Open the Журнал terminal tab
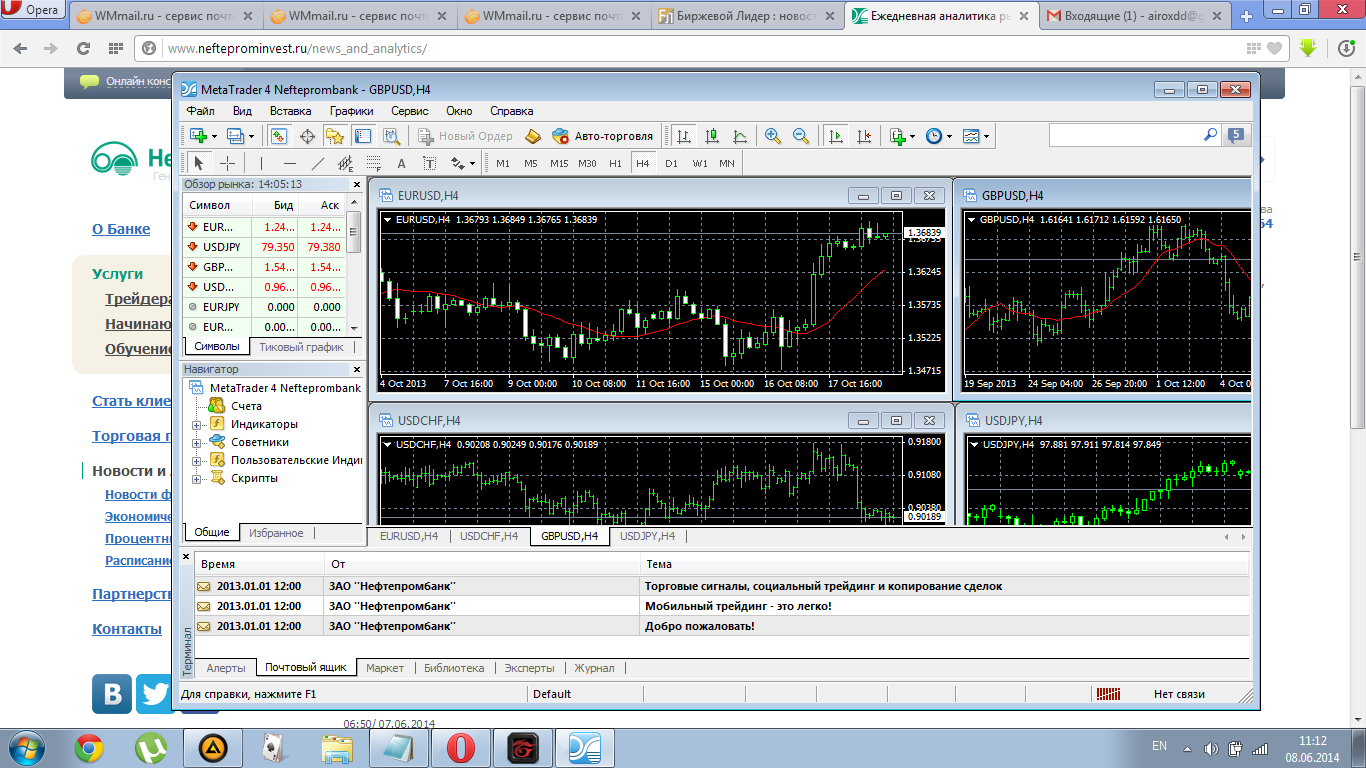Screen dimensions: 1366x768 (x=595, y=668)
